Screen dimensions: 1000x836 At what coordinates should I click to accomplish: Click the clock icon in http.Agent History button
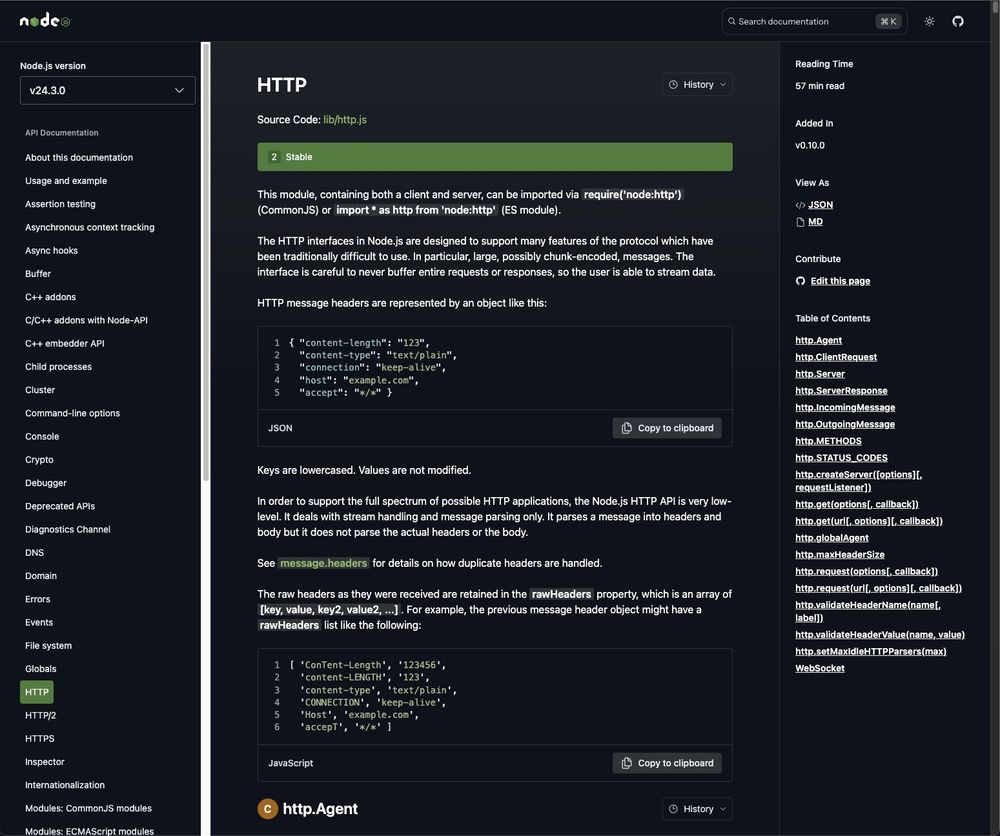click(673, 809)
